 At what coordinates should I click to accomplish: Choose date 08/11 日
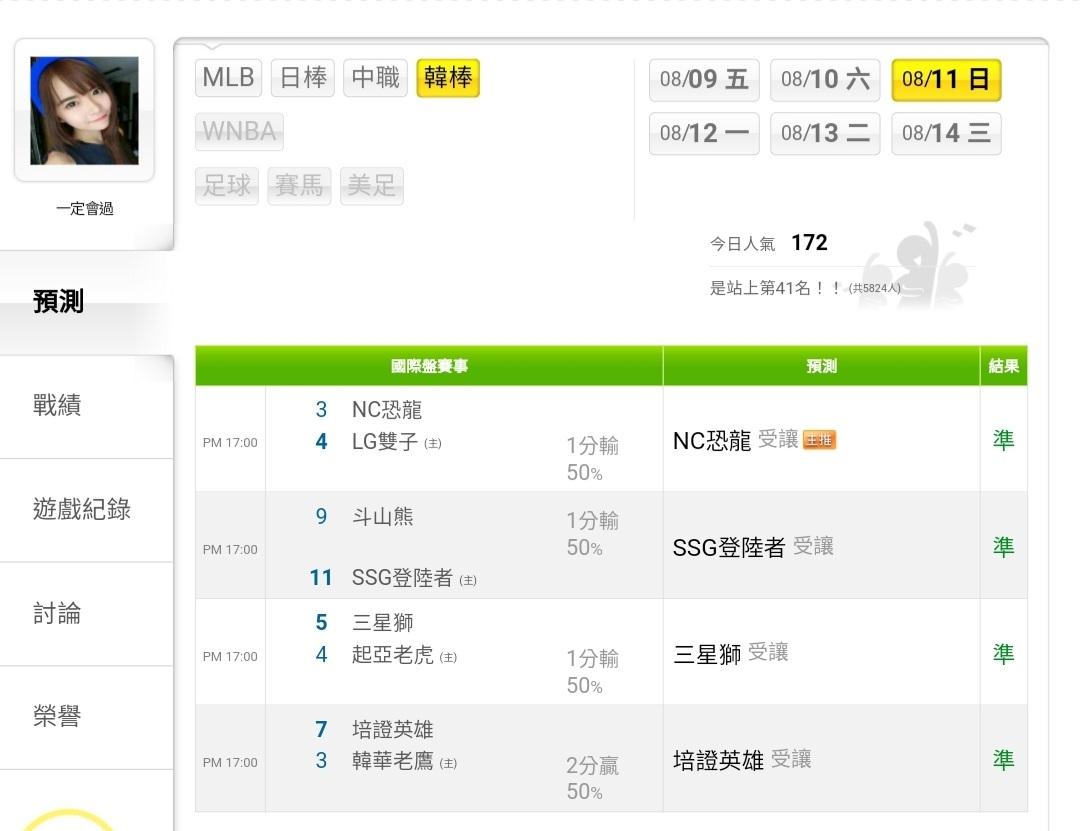click(946, 80)
